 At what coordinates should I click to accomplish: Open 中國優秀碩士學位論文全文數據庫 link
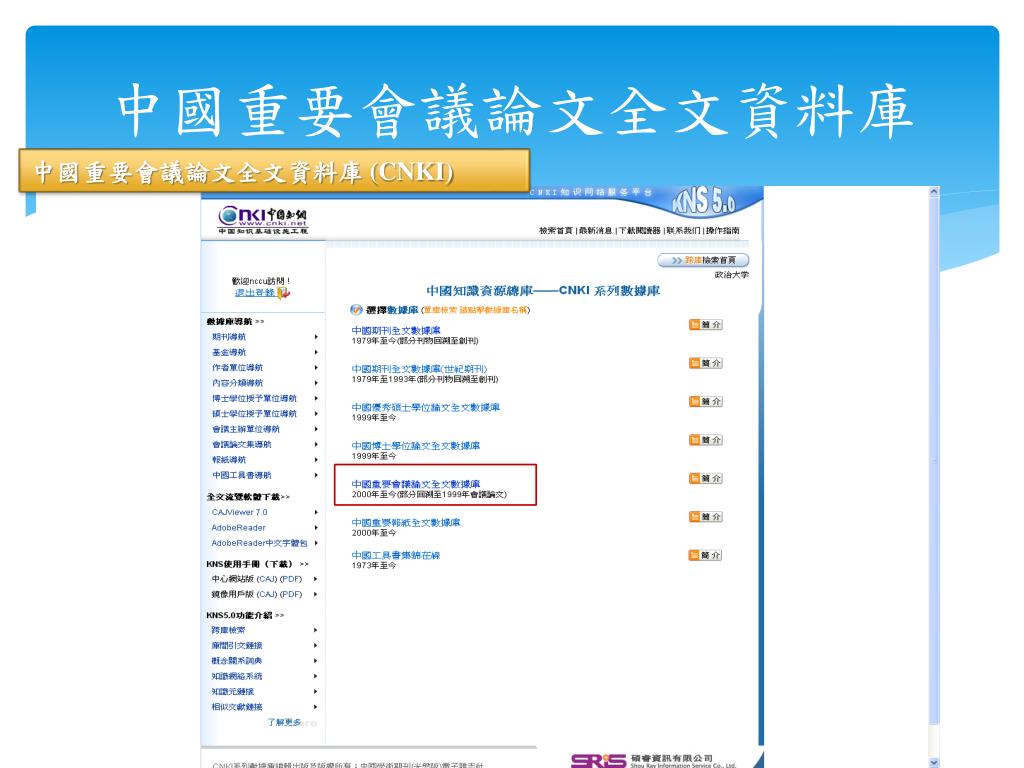click(x=426, y=408)
